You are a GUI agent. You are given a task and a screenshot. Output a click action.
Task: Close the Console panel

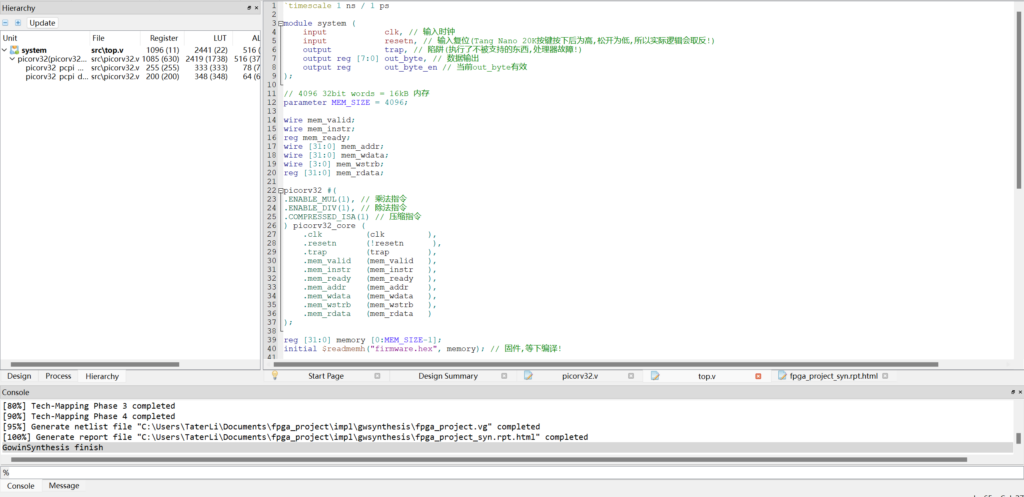pyautogui.click(x=1020, y=392)
